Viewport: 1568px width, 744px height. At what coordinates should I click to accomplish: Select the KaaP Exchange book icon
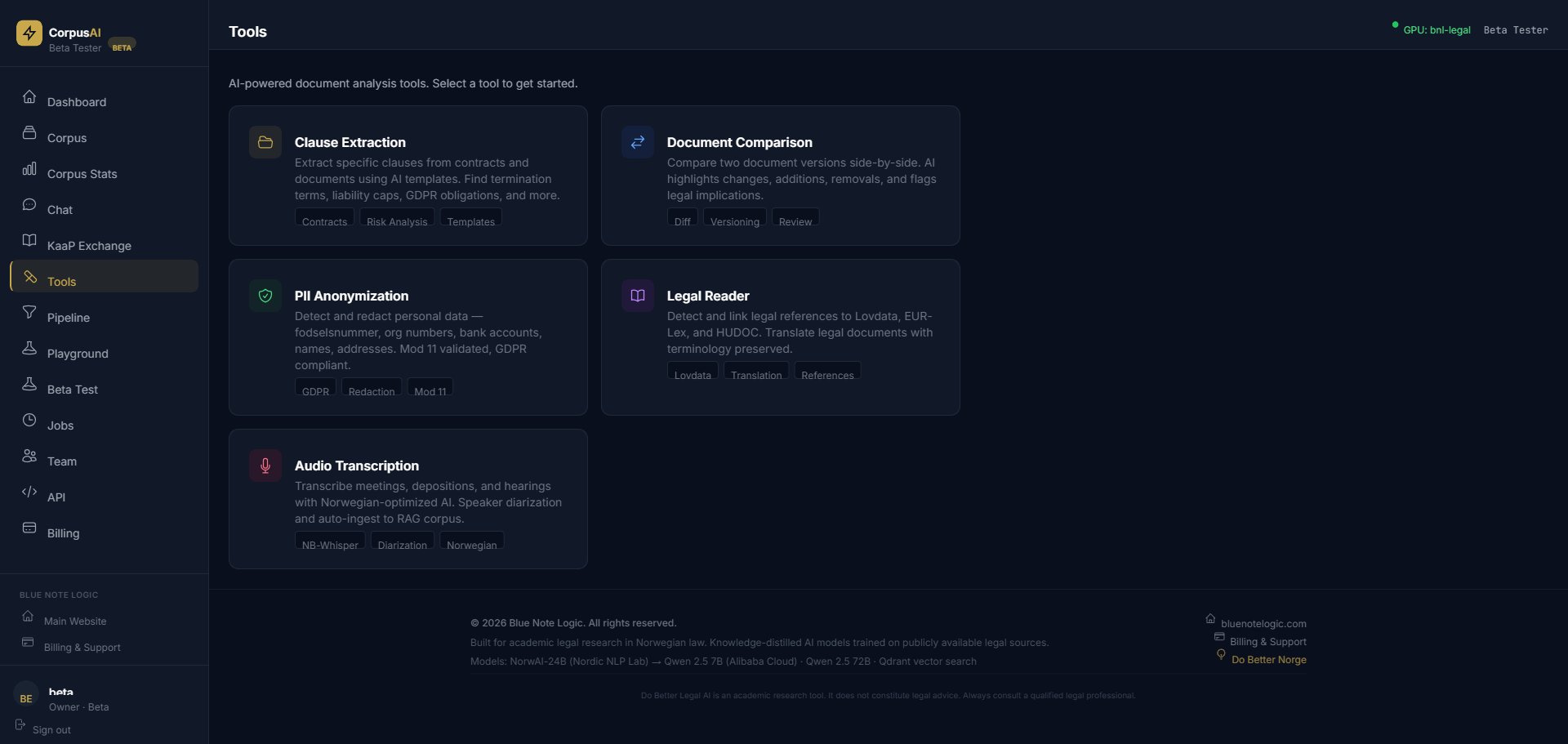[29, 240]
